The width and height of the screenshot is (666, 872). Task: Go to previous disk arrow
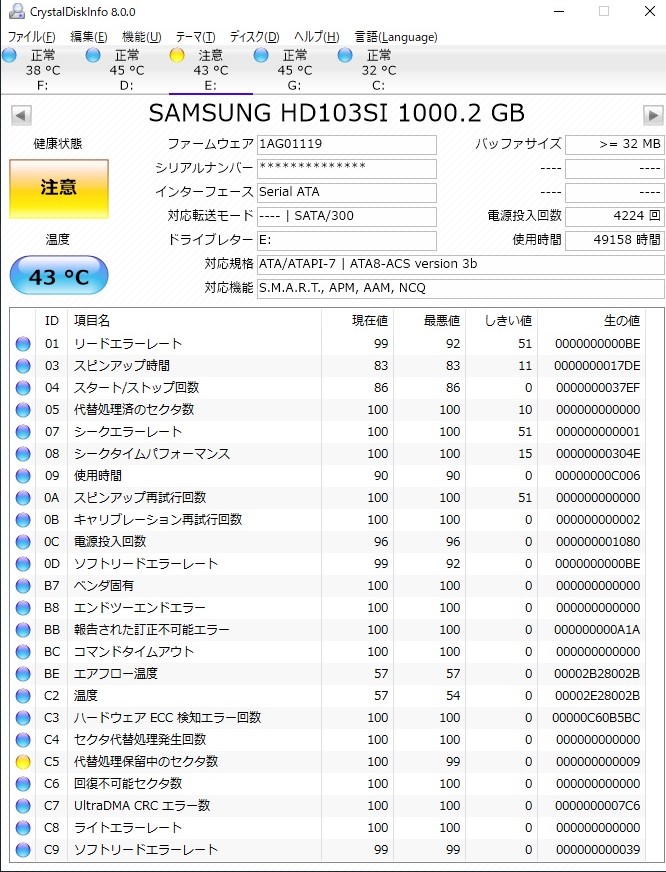tap(21, 115)
